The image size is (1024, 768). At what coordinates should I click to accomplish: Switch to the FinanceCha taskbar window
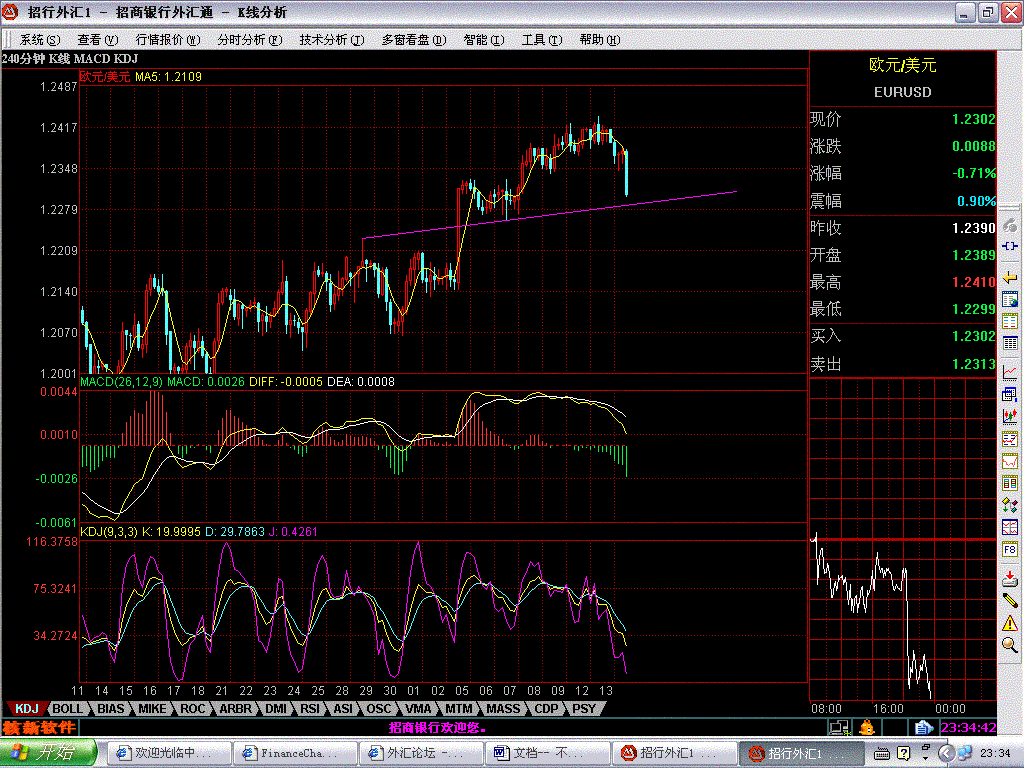(295, 753)
